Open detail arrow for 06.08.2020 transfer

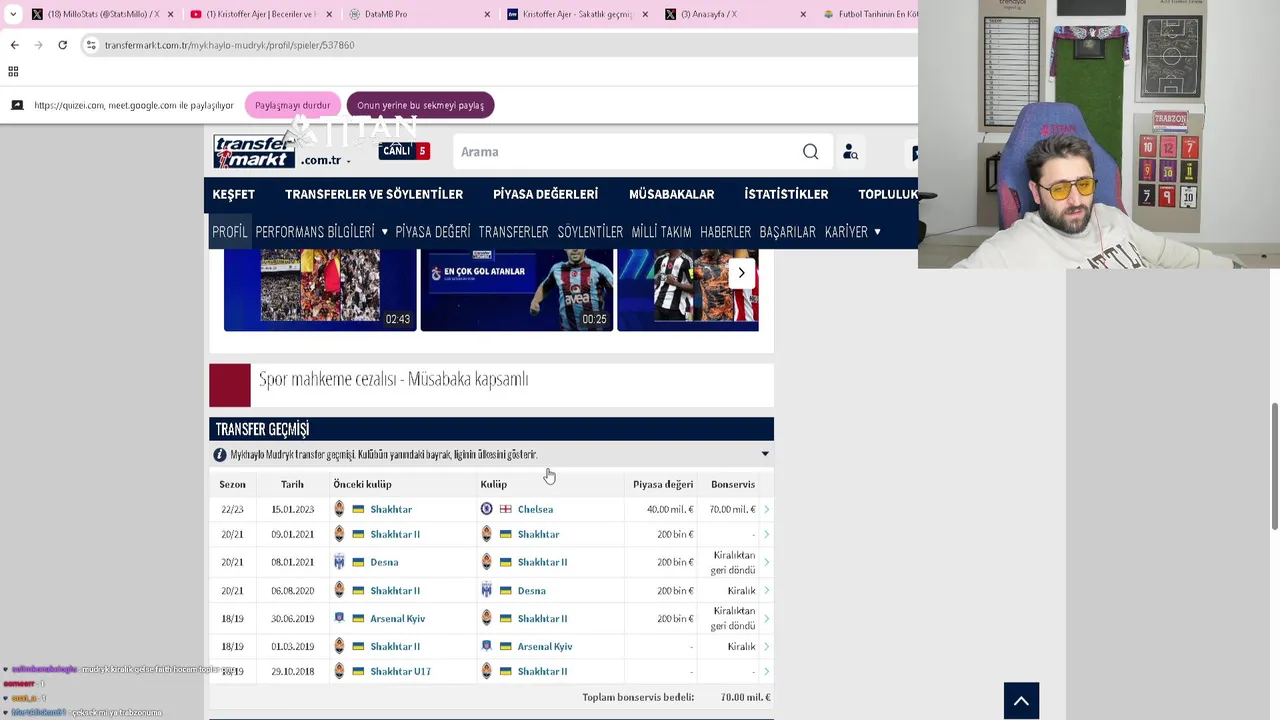coord(766,590)
